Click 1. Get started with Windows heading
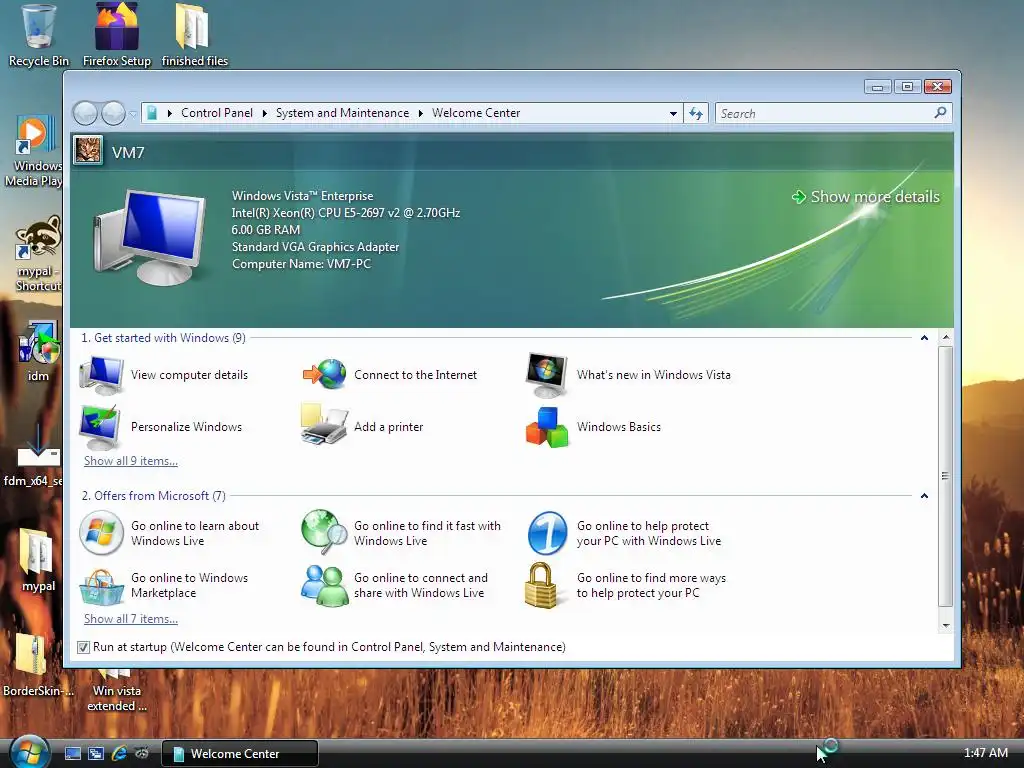The width and height of the screenshot is (1024, 768). pyautogui.click(x=163, y=338)
